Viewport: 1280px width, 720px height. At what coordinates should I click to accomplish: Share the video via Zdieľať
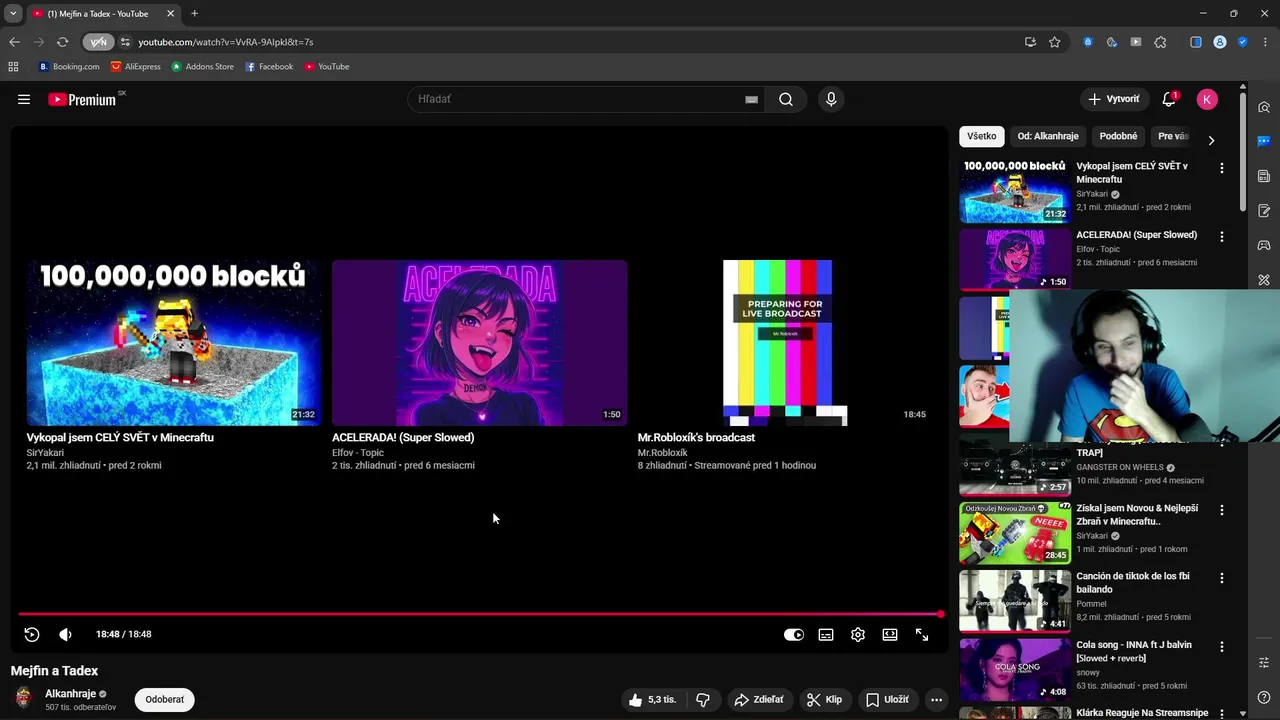pos(758,700)
